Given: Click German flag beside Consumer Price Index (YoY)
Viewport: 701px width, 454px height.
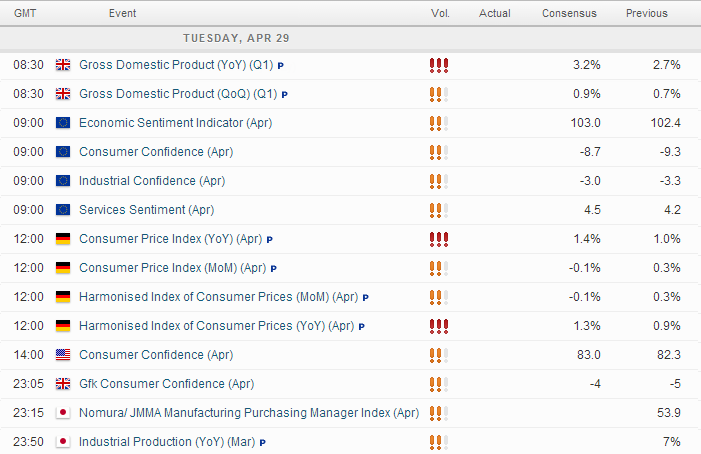Looking at the screenshot, I should pyautogui.click(x=62, y=239).
